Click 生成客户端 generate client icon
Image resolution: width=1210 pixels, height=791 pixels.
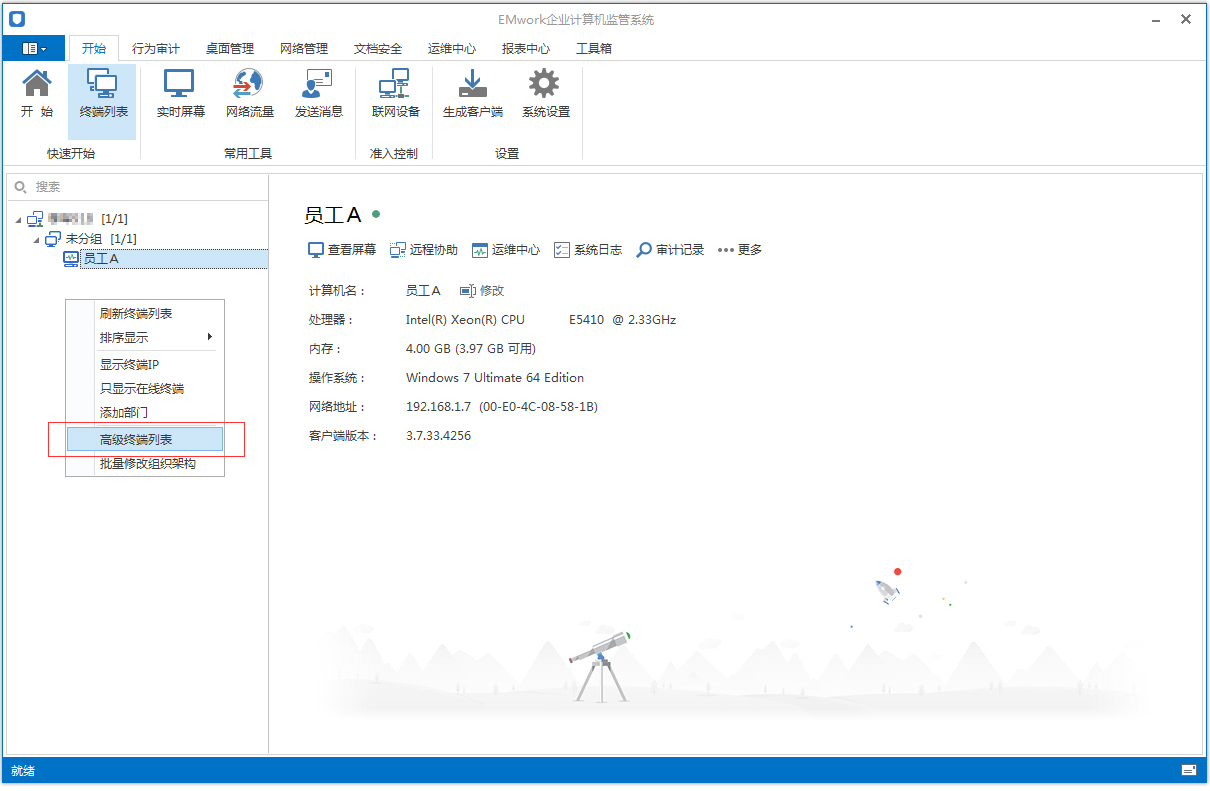pyautogui.click(x=472, y=95)
